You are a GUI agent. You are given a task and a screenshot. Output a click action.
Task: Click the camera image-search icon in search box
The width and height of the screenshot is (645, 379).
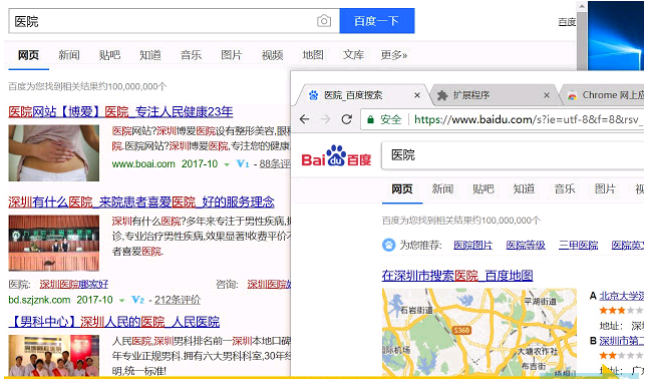[324, 21]
